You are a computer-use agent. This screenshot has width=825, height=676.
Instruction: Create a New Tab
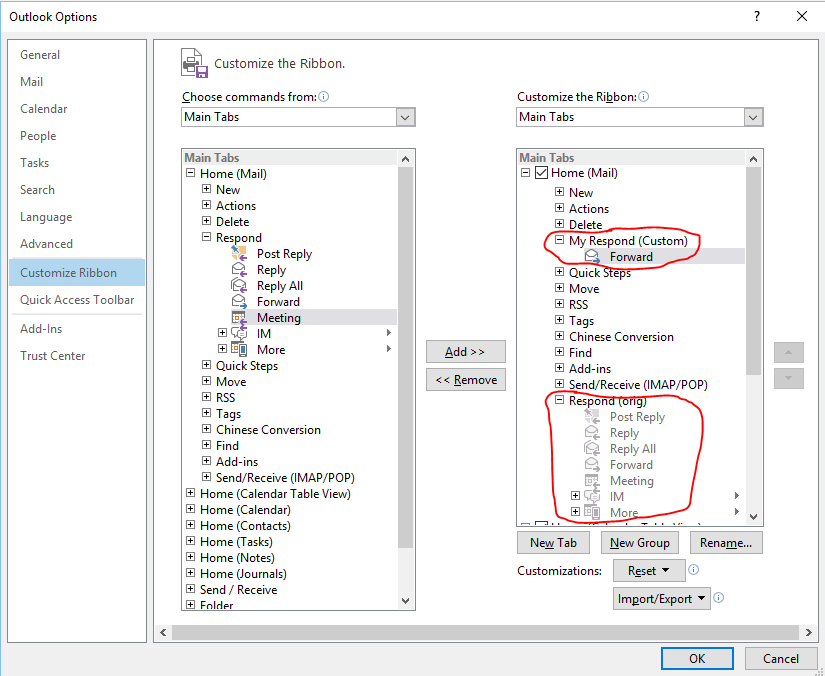click(x=554, y=543)
